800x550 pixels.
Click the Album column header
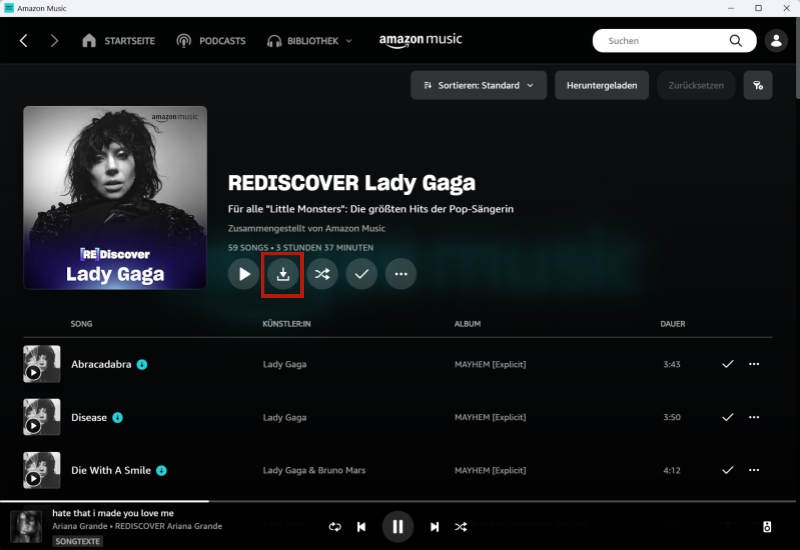pyautogui.click(x=468, y=324)
